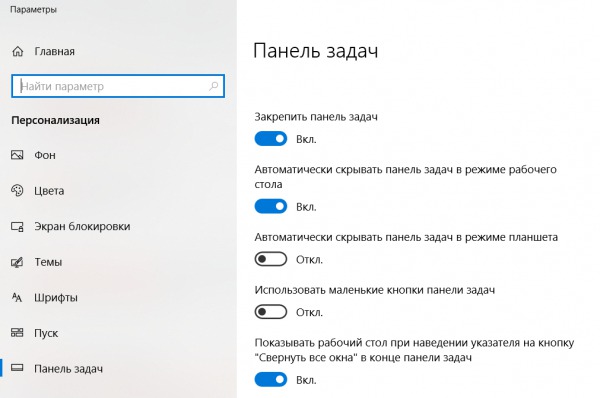Select the Шрифты section label
Image resolution: width=600 pixels, height=398 pixels.
pos(56,298)
